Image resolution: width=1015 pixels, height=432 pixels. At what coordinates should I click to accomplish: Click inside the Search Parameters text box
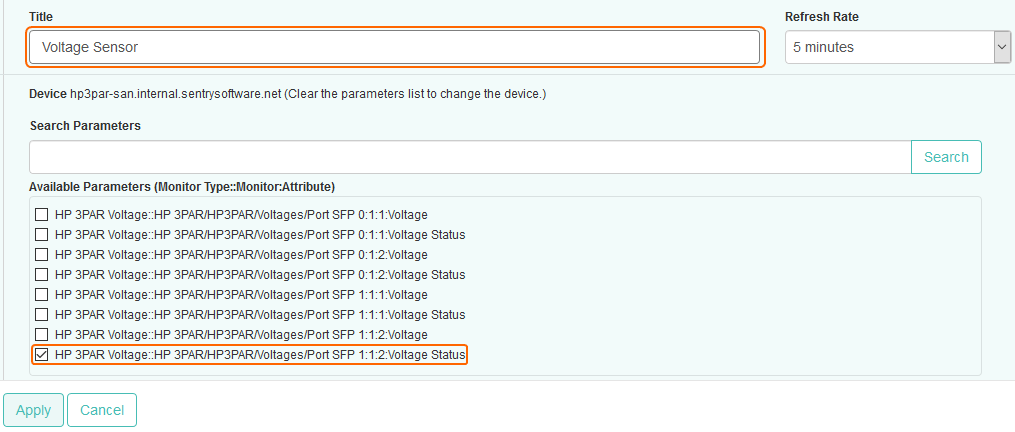(470, 157)
